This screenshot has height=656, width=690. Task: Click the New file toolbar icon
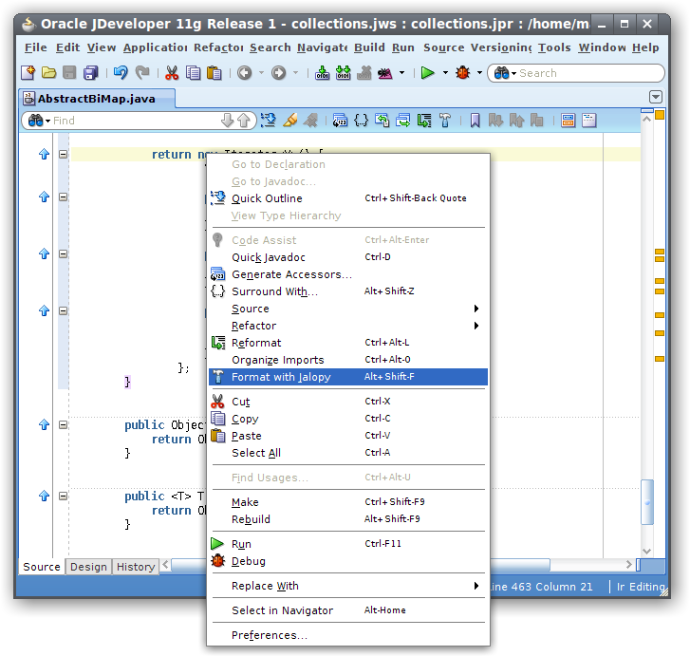[28, 73]
